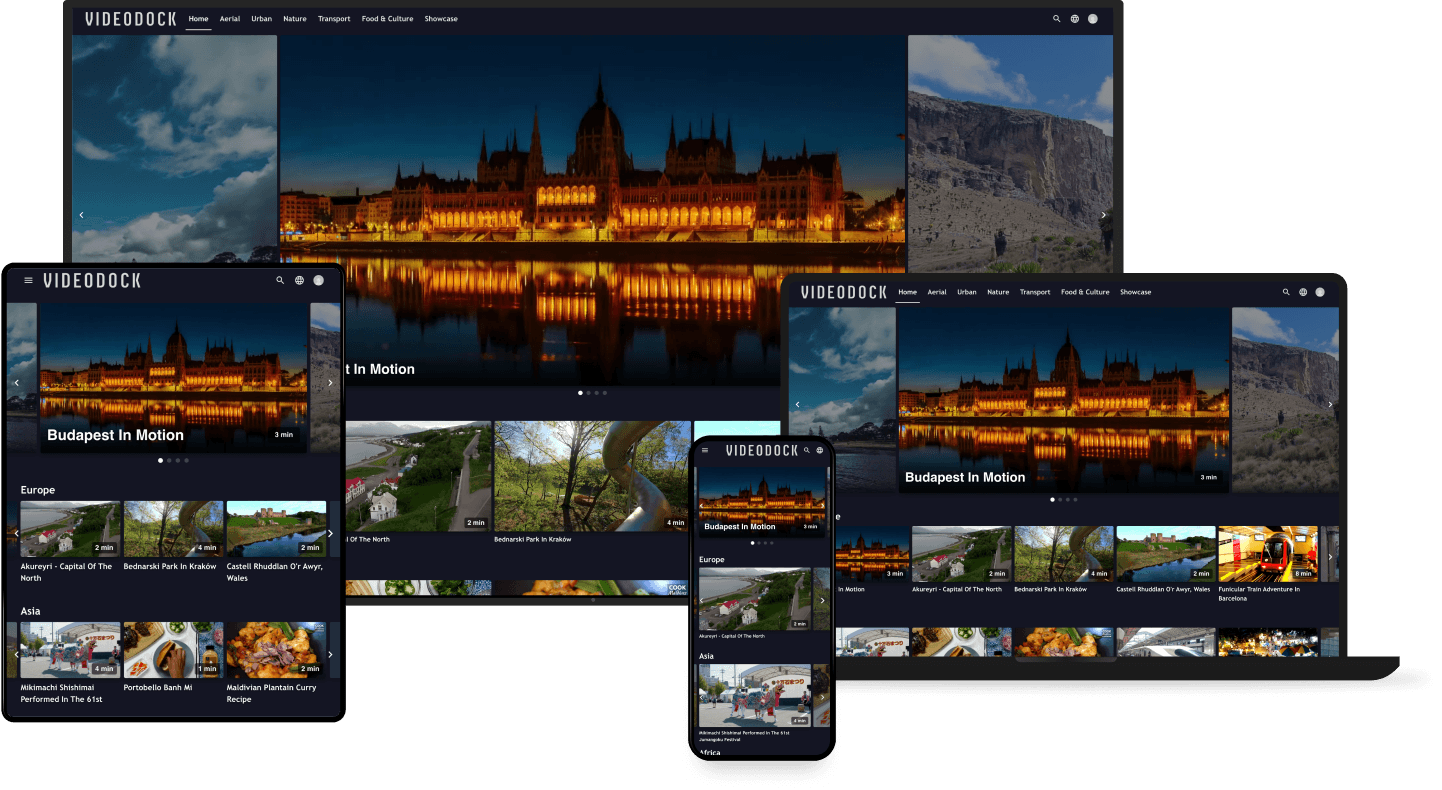Select the Home tab on the laptop
The height and width of the screenshot is (790, 1442).
coord(907,292)
